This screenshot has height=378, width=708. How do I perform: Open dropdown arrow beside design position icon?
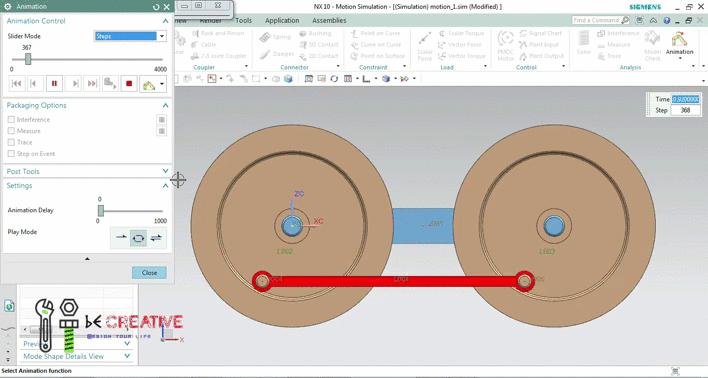[x=162, y=84]
